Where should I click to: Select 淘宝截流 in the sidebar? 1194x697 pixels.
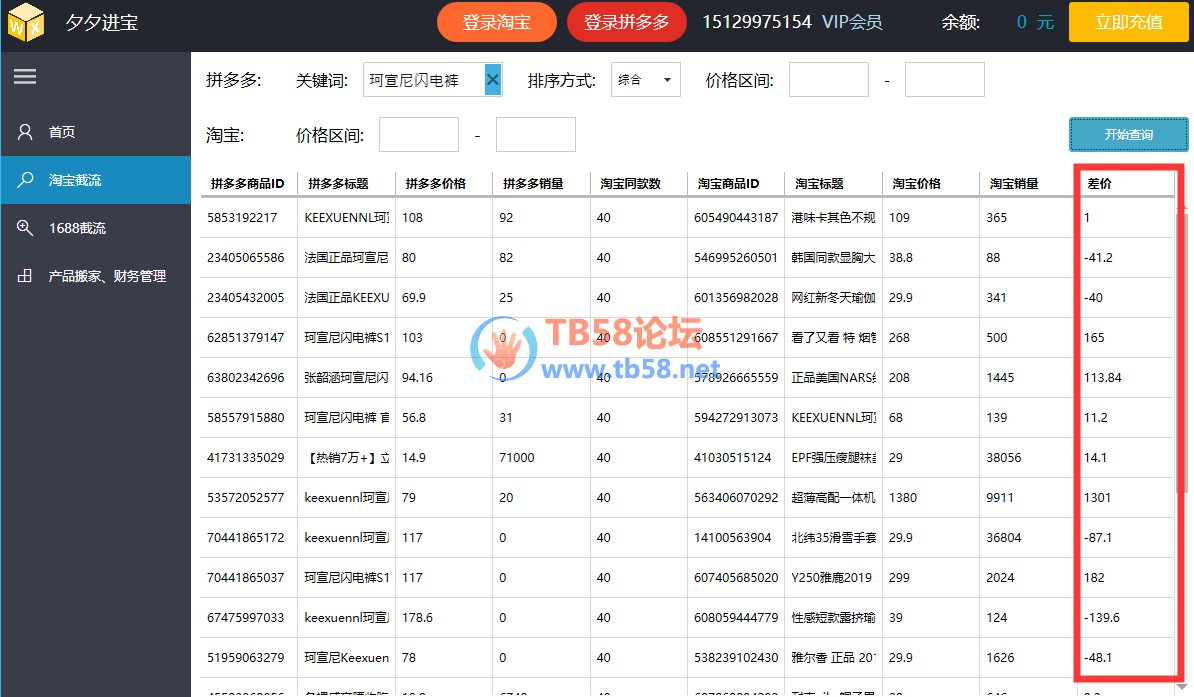(95, 180)
